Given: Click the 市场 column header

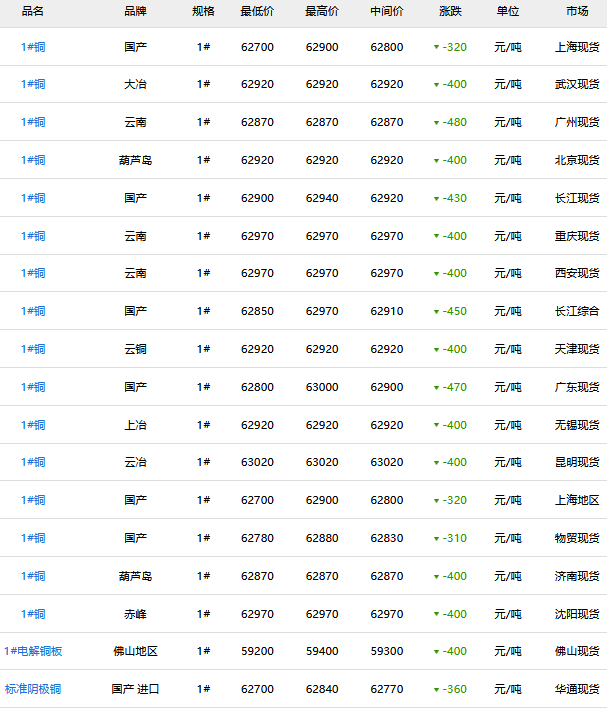Looking at the screenshot, I should click(577, 11).
